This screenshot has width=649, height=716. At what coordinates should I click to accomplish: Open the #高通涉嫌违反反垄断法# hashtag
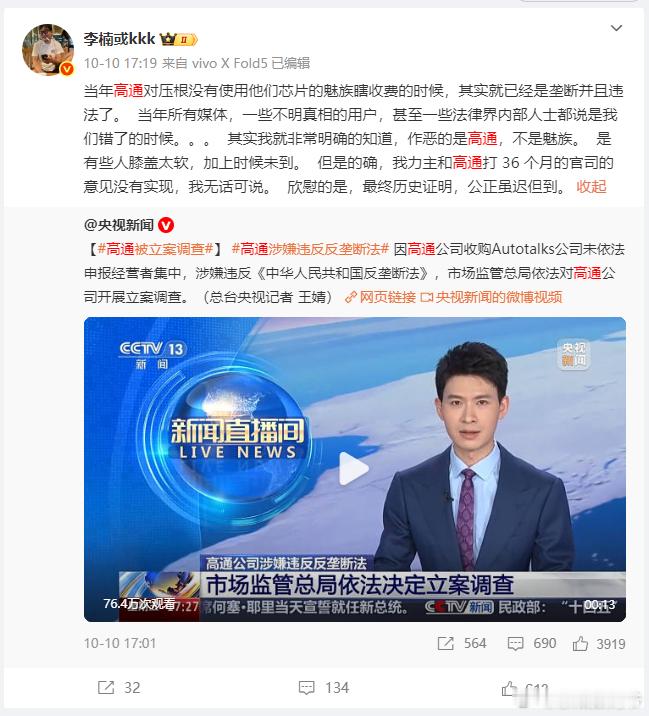310,249
